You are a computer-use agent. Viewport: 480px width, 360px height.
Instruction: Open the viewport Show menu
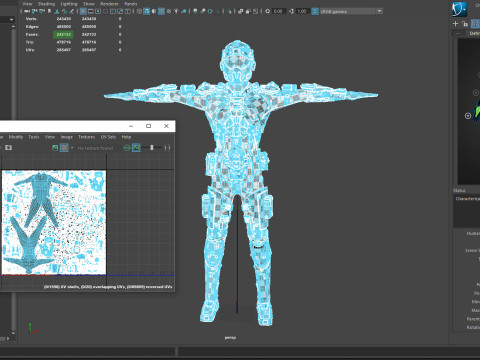click(89, 4)
